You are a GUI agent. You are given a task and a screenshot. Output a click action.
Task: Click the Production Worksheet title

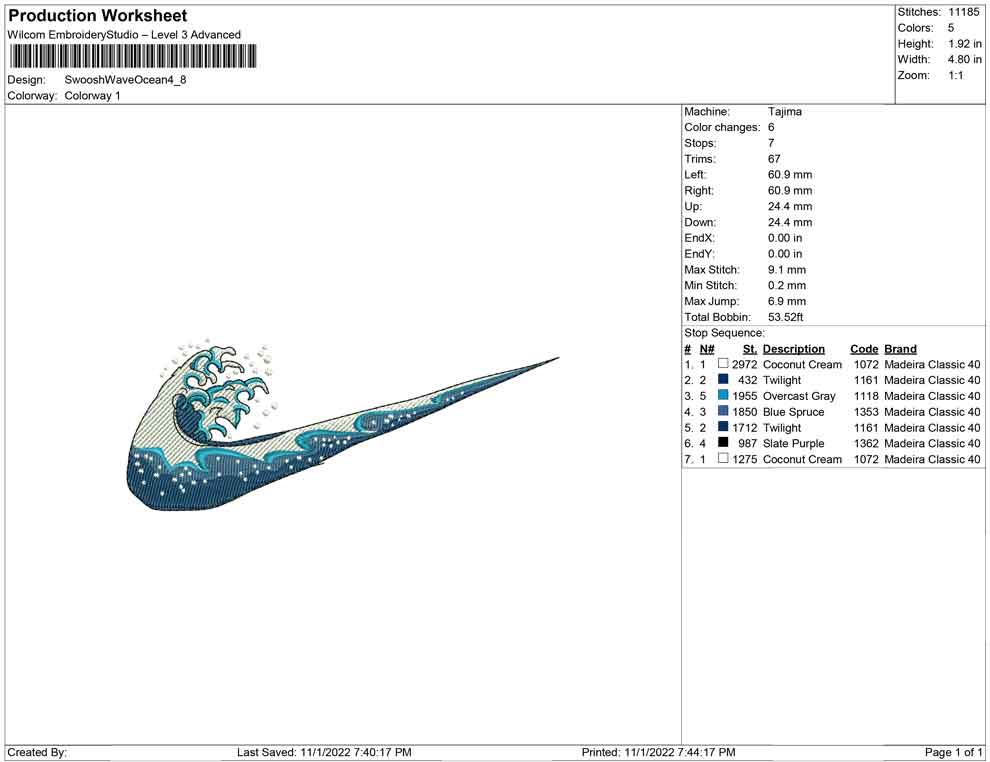click(97, 16)
